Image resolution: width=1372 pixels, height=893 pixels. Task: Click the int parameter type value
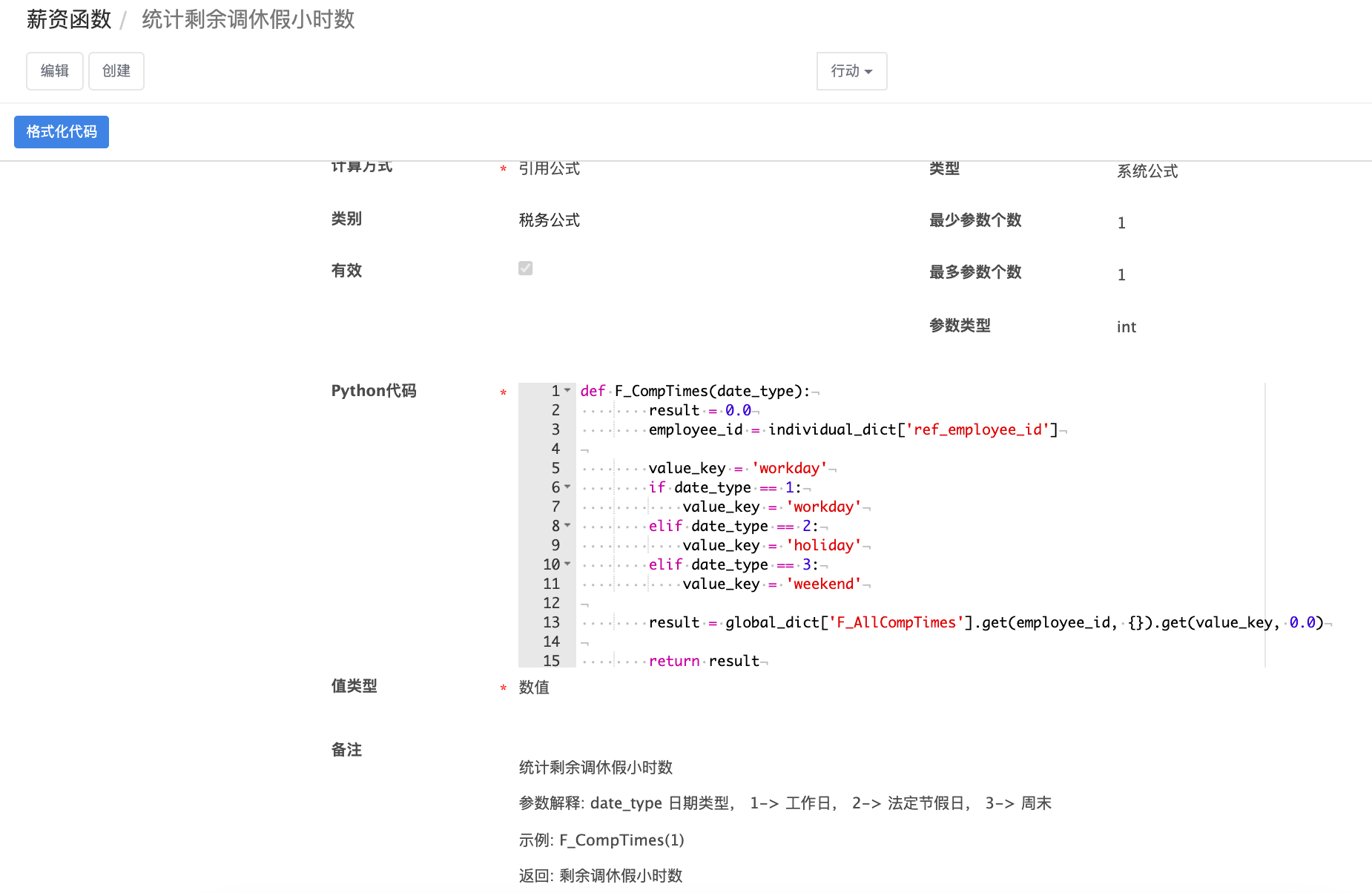[x=1127, y=327]
